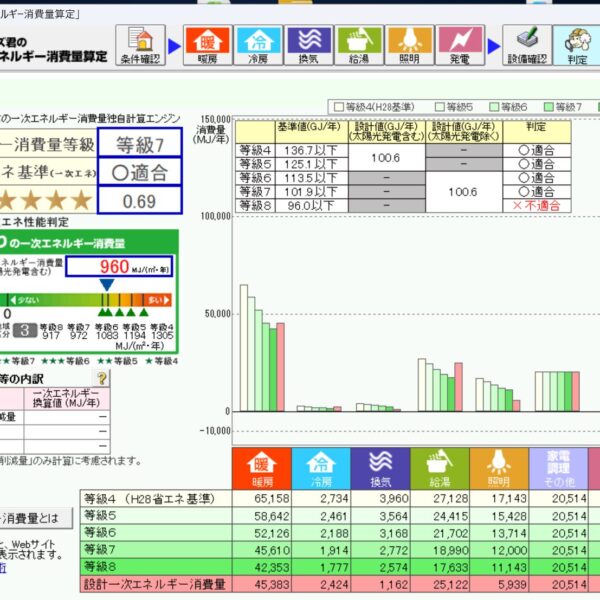
Task: Click the 設計一次エネルギー消費量 row label
Action: [156, 584]
